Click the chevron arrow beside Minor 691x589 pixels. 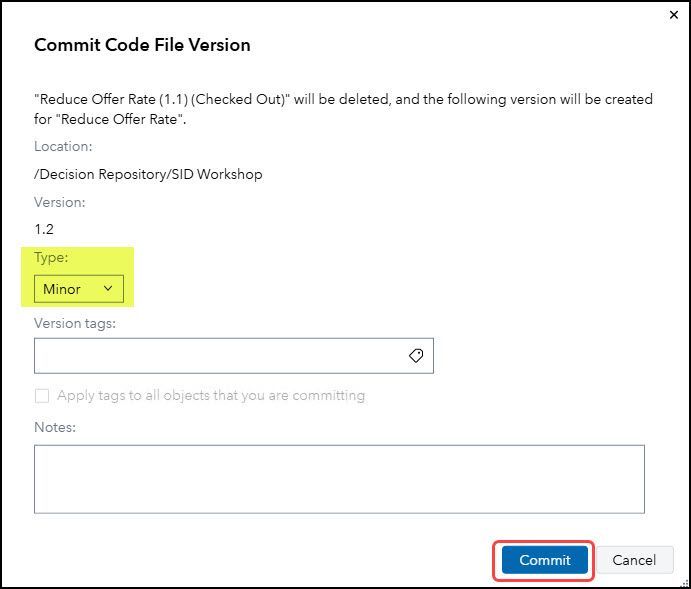tap(109, 289)
